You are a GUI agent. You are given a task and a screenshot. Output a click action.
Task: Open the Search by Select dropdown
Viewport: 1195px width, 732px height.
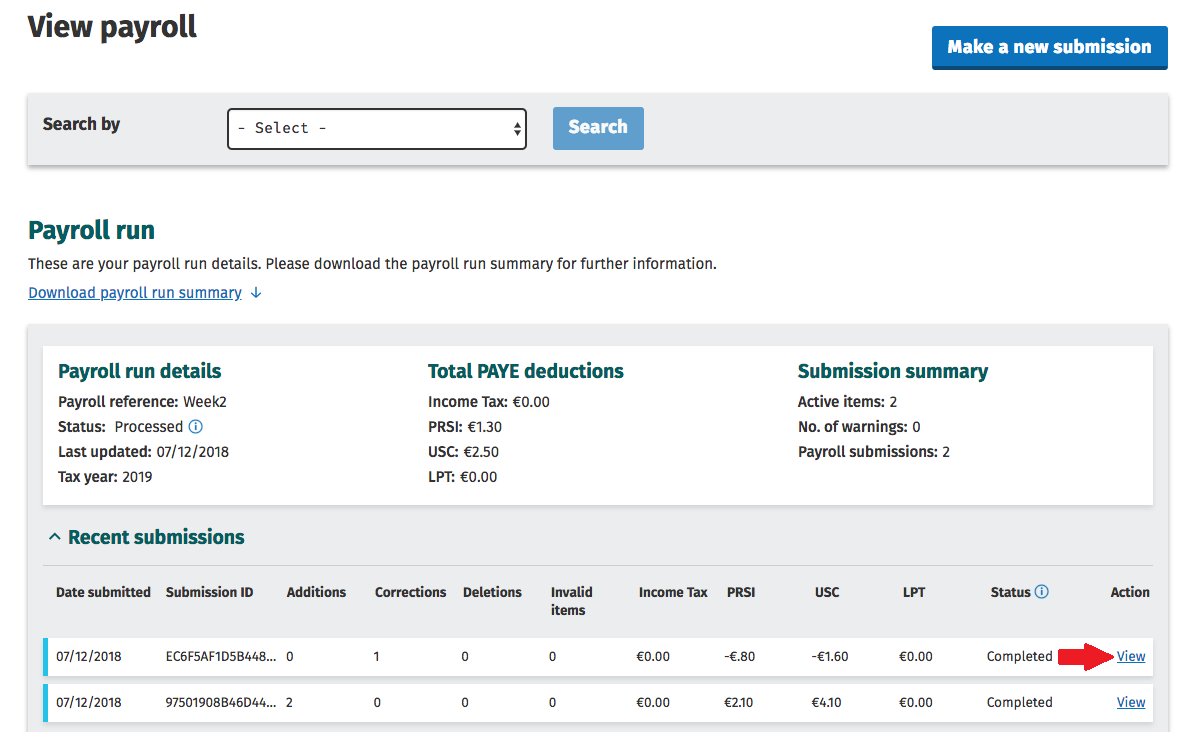[x=376, y=129]
